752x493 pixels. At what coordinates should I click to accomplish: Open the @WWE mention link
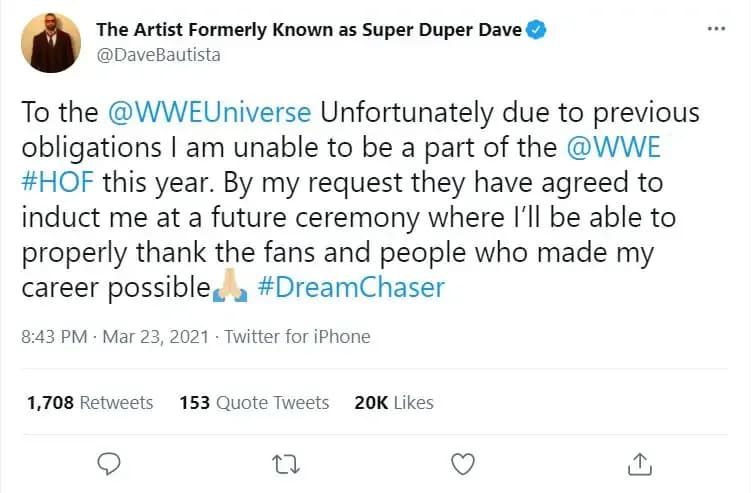[611, 146]
